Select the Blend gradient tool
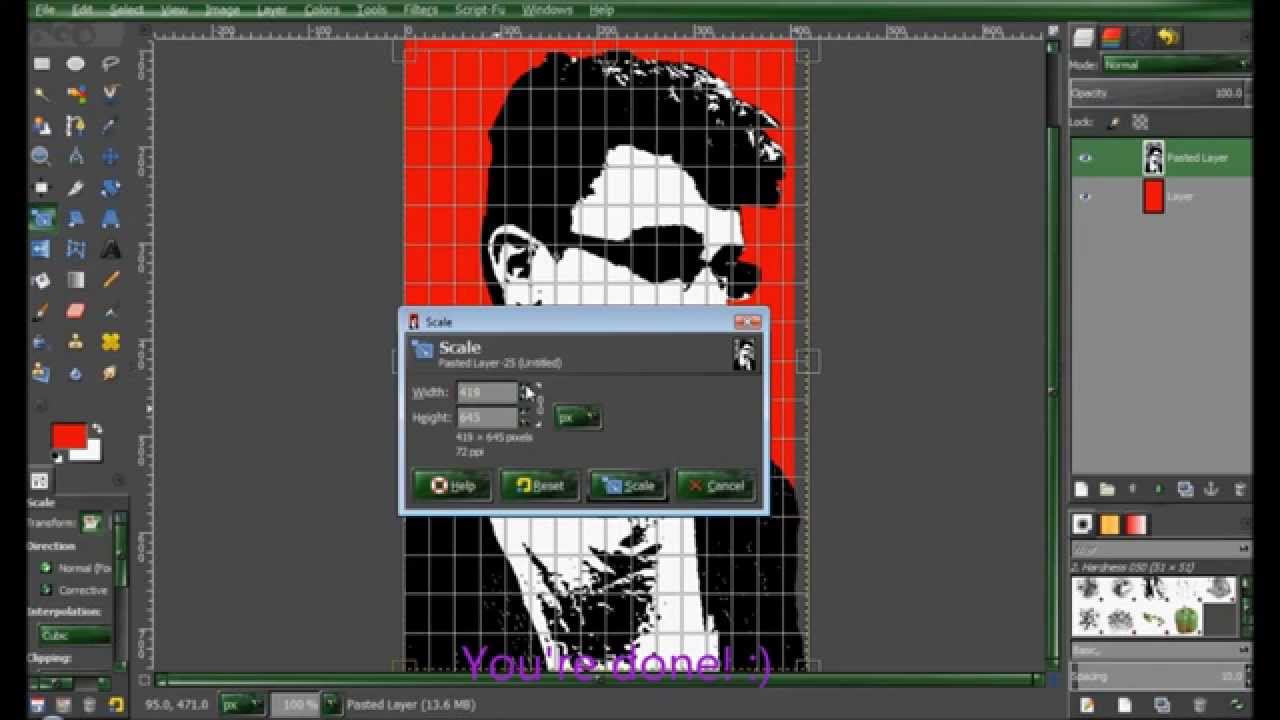 click(x=76, y=281)
